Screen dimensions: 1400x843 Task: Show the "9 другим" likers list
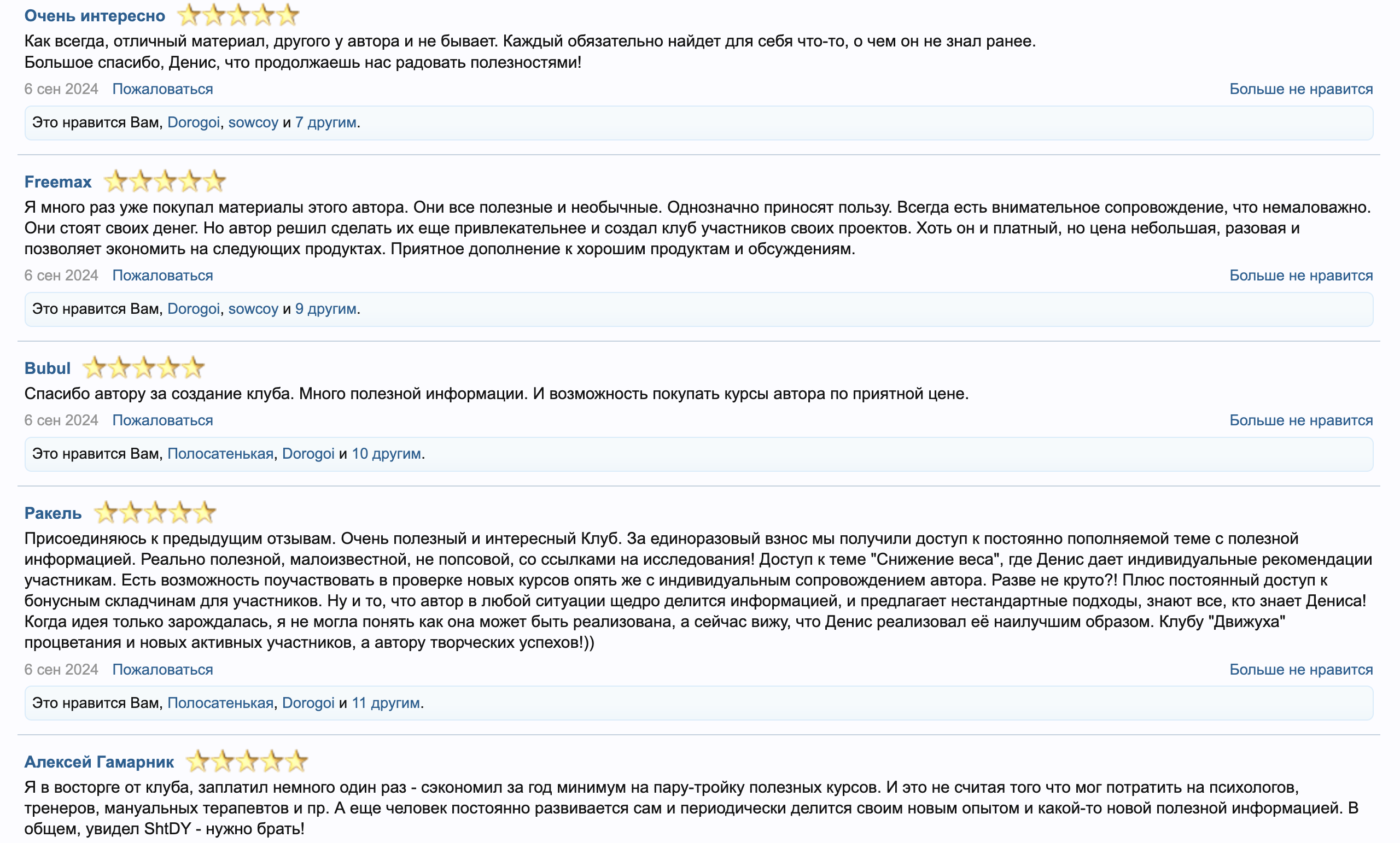click(x=325, y=309)
